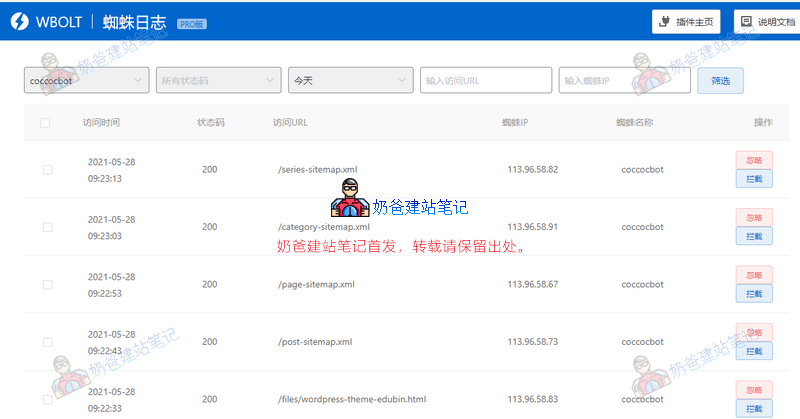Toggle the select-all checkbox in table header

(x=45, y=123)
